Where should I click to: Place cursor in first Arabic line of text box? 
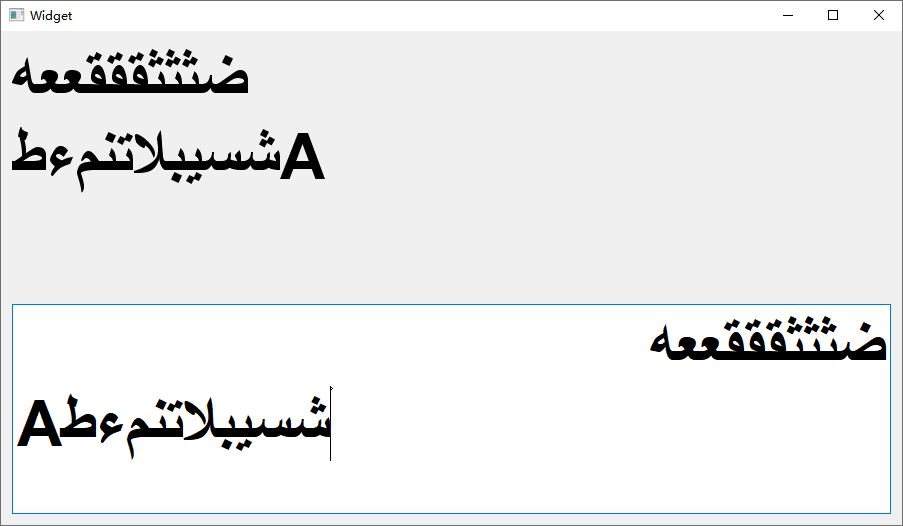tap(768, 340)
